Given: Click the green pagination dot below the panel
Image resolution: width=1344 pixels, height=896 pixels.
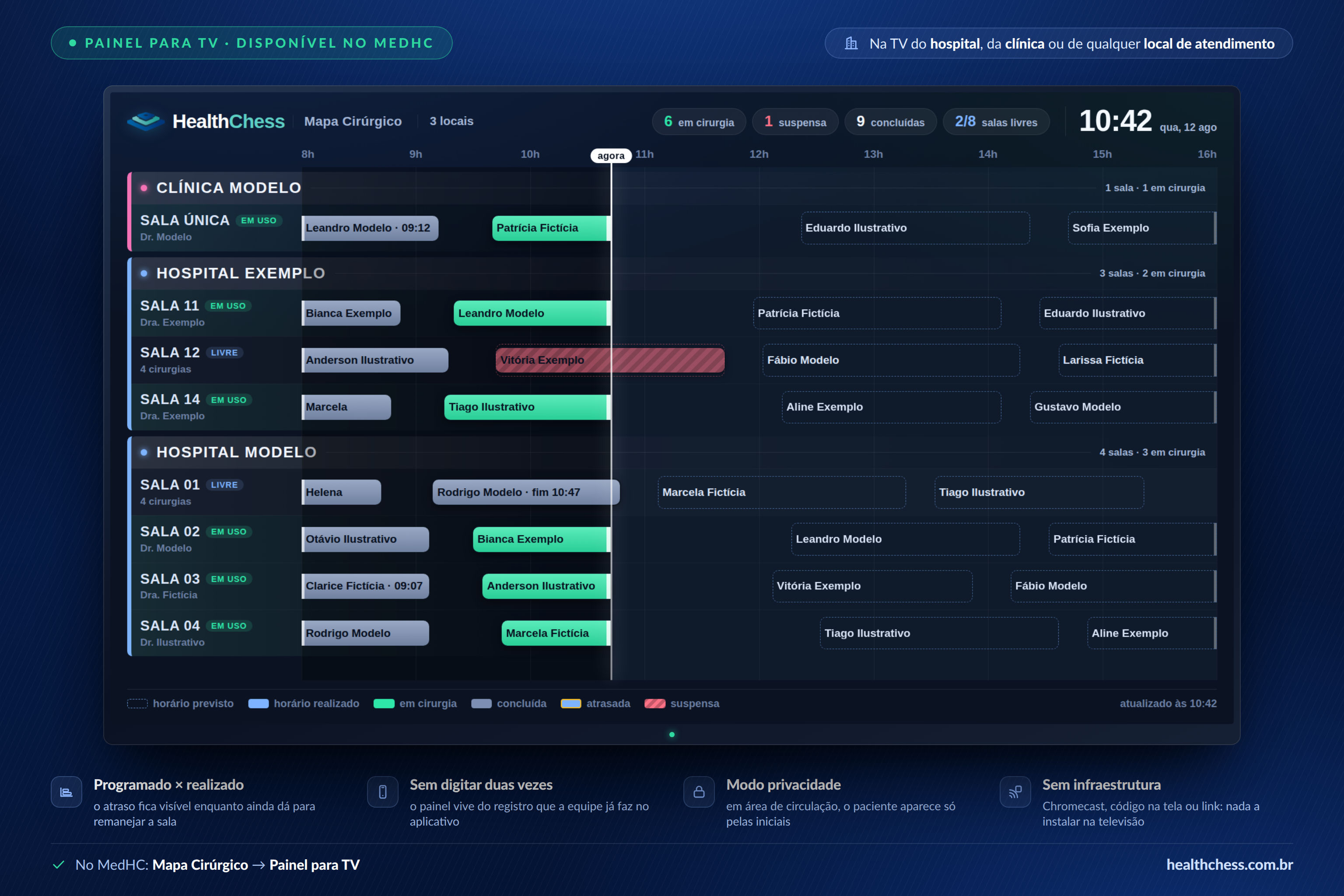Looking at the screenshot, I should (672, 735).
